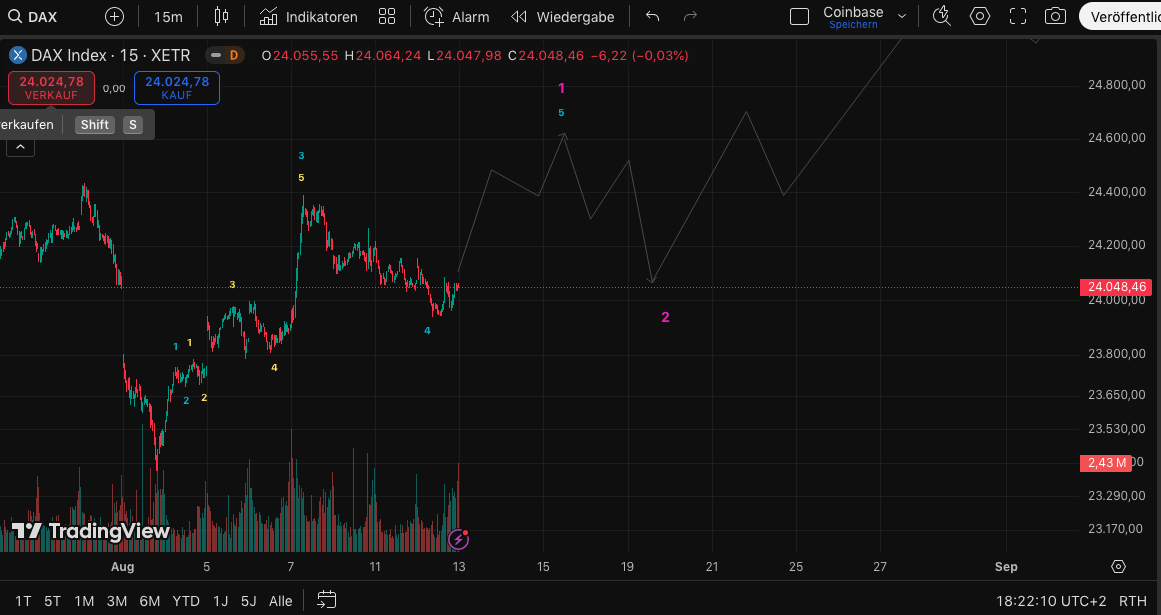Screen dimensions: 1161x615
Task: Toggle the lightning icon on time axis
Action: pyautogui.click(x=458, y=540)
